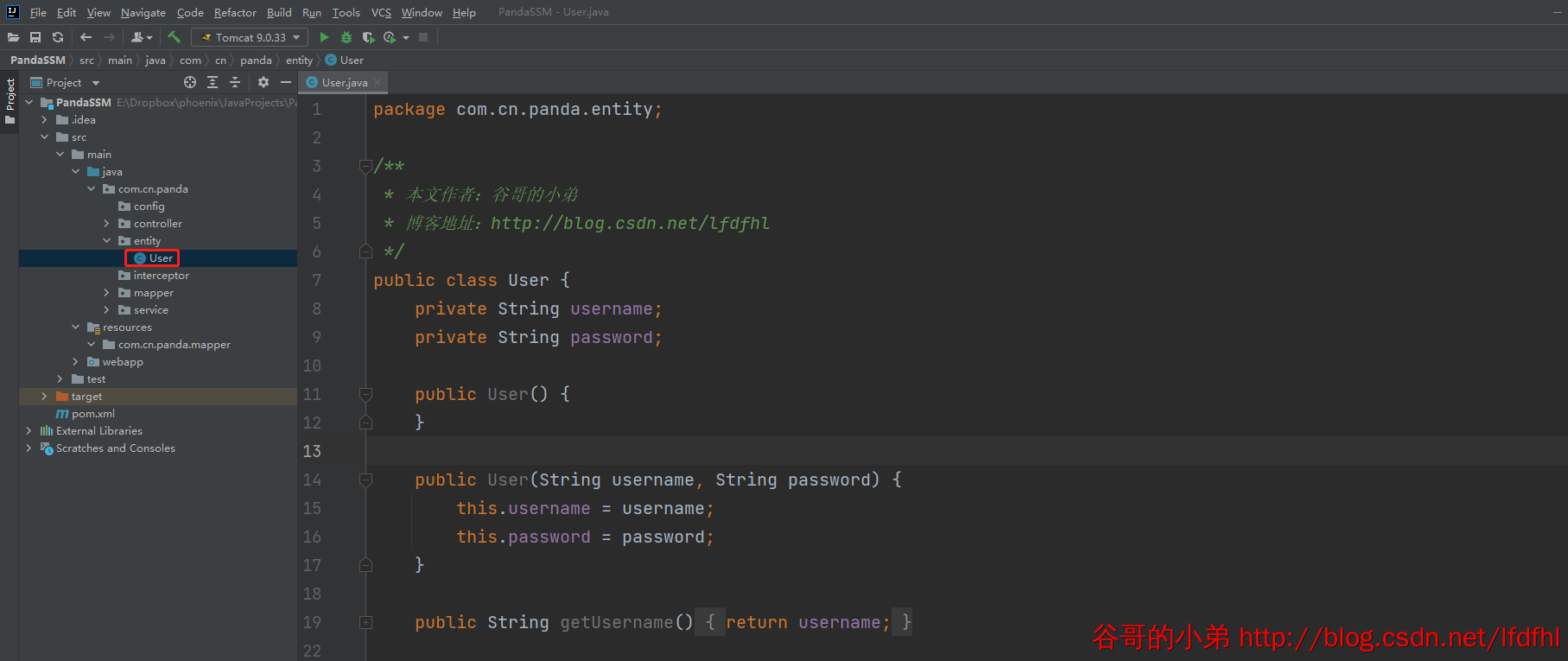This screenshot has width=1568, height=661.
Task: Select the User class in project tree
Action: pyautogui.click(x=153, y=258)
